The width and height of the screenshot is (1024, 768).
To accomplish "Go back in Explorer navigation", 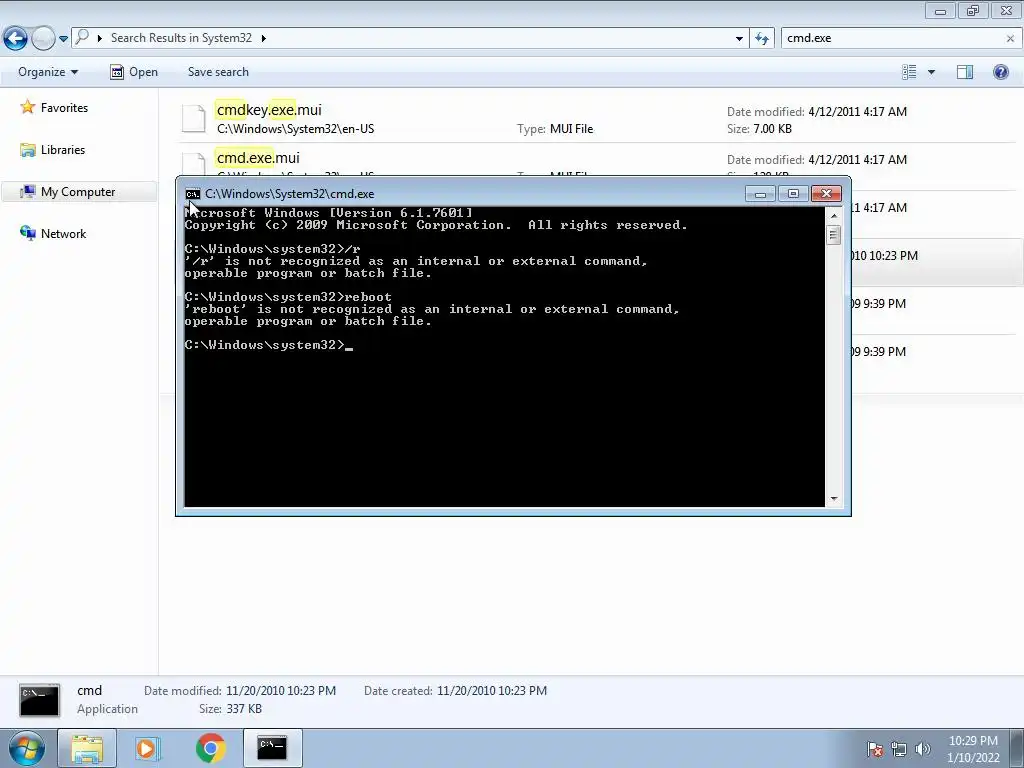I will (x=16, y=38).
